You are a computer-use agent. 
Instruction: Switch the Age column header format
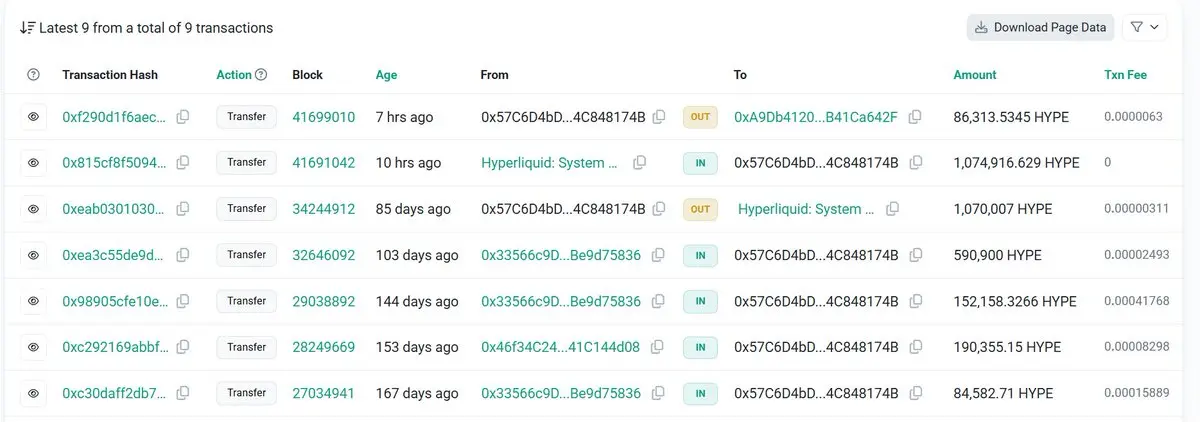pyautogui.click(x=387, y=75)
